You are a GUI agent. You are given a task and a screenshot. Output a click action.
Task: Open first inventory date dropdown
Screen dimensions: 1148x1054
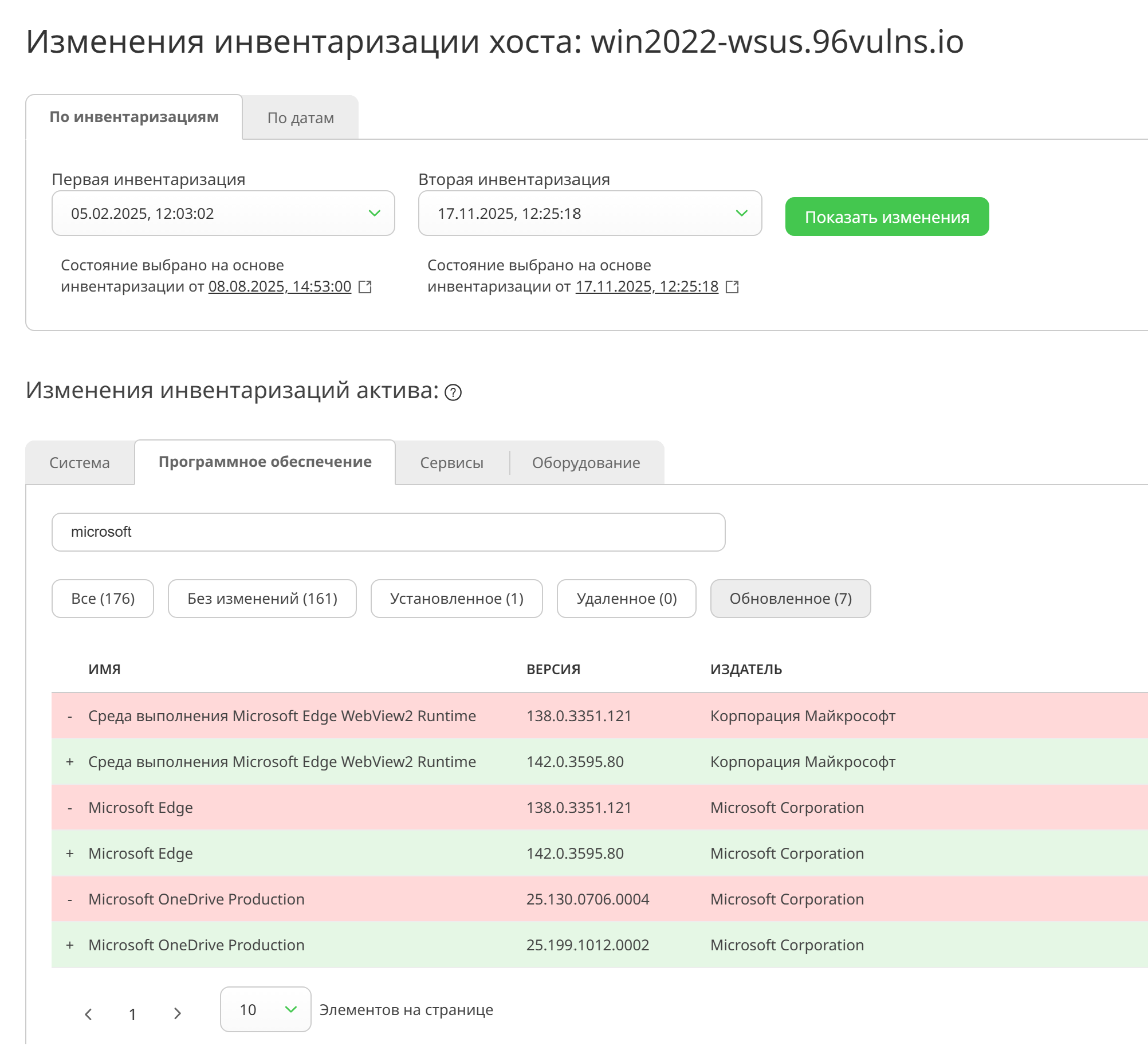pos(223,214)
